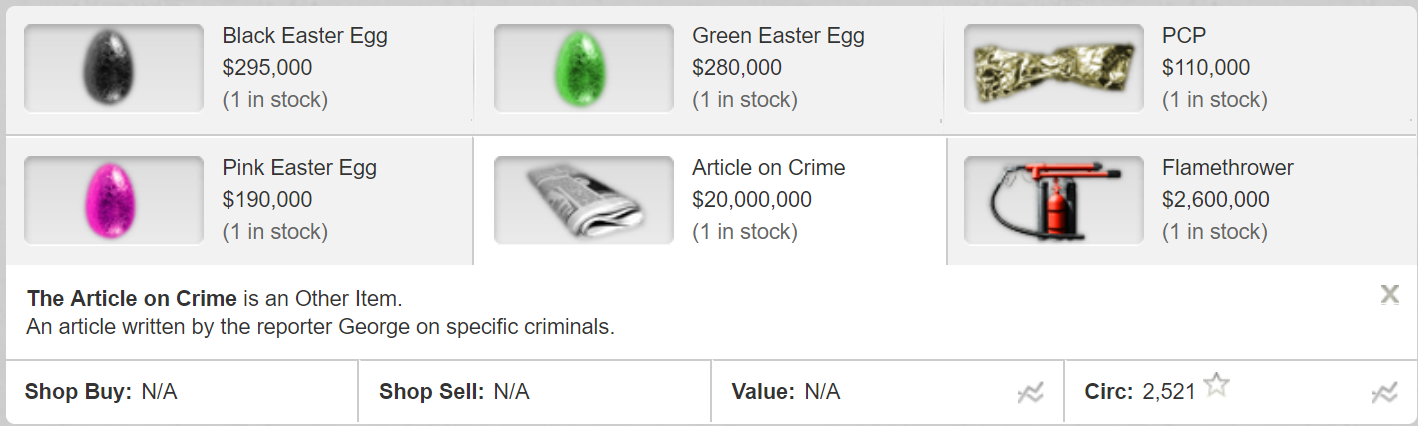The height and width of the screenshot is (426, 1418).
Task: Click the Shop Sell N/A cell
Action: (512, 392)
